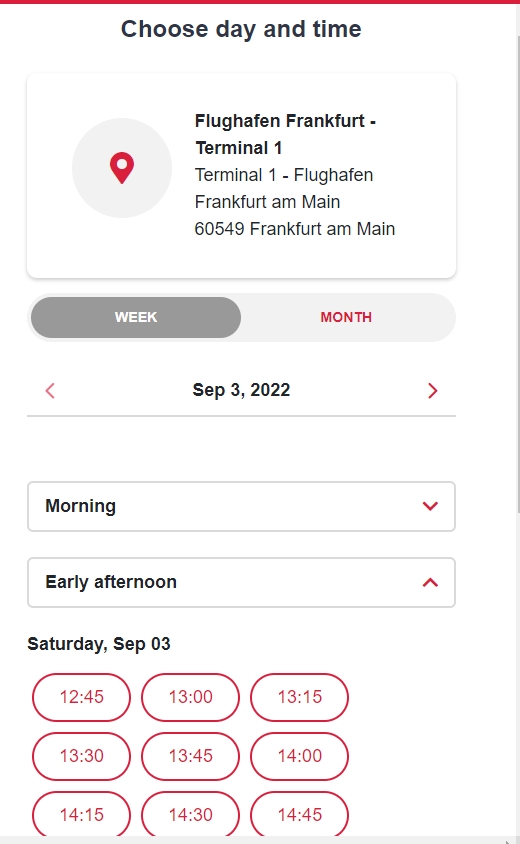Image resolution: width=520 pixels, height=844 pixels.
Task: Select the 14:45 time slot
Action: (x=300, y=814)
